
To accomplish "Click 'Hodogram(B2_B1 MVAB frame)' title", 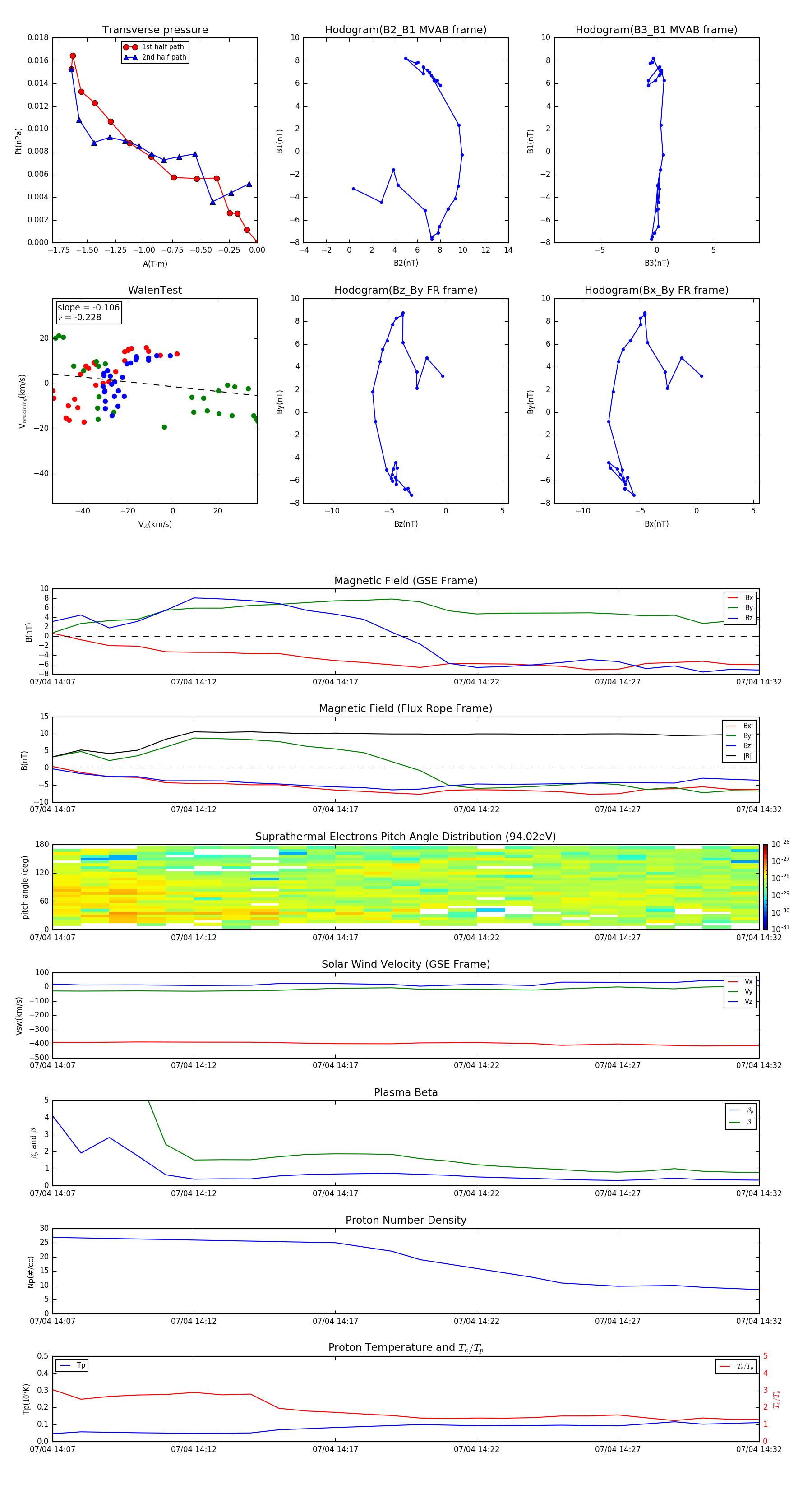I will coord(406,30).
